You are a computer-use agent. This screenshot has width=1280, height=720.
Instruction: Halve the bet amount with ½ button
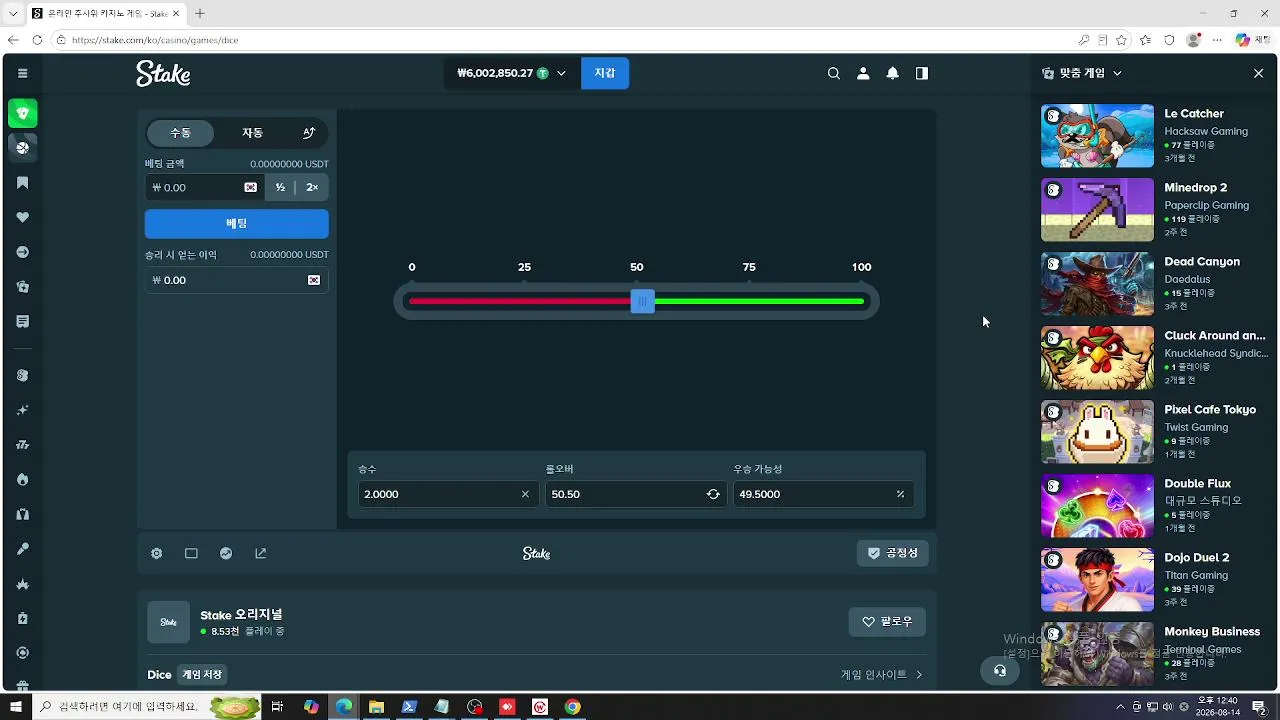click(x=280, y=187)
